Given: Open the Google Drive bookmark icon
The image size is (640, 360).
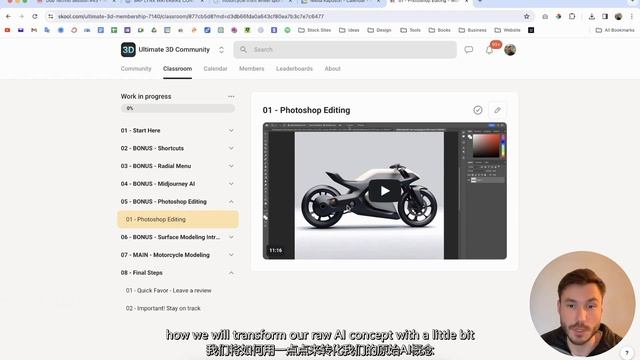Looking at the screenshot, I should [x=154, y=30].
